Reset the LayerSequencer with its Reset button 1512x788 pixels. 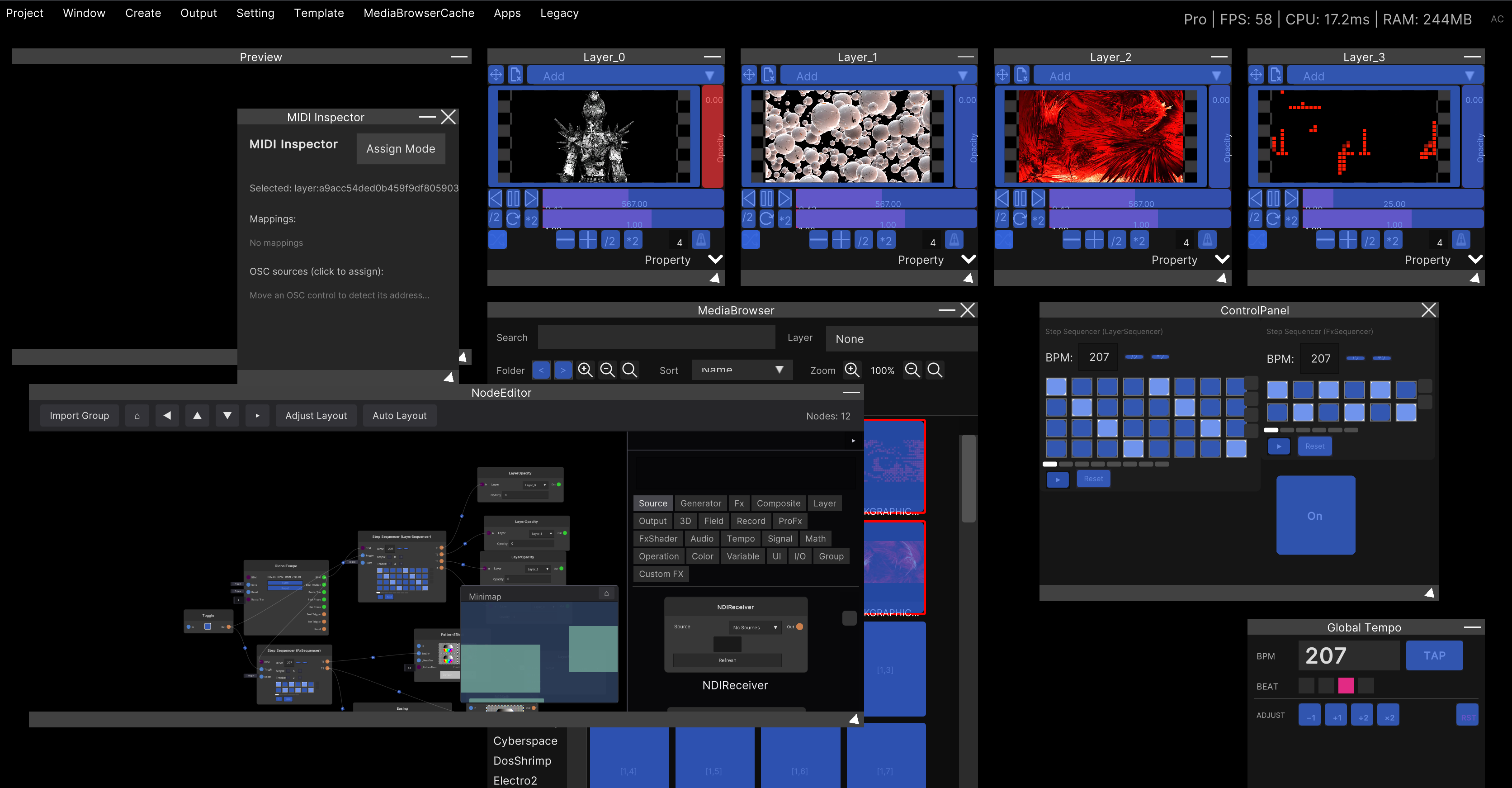tap(1093, 479)
